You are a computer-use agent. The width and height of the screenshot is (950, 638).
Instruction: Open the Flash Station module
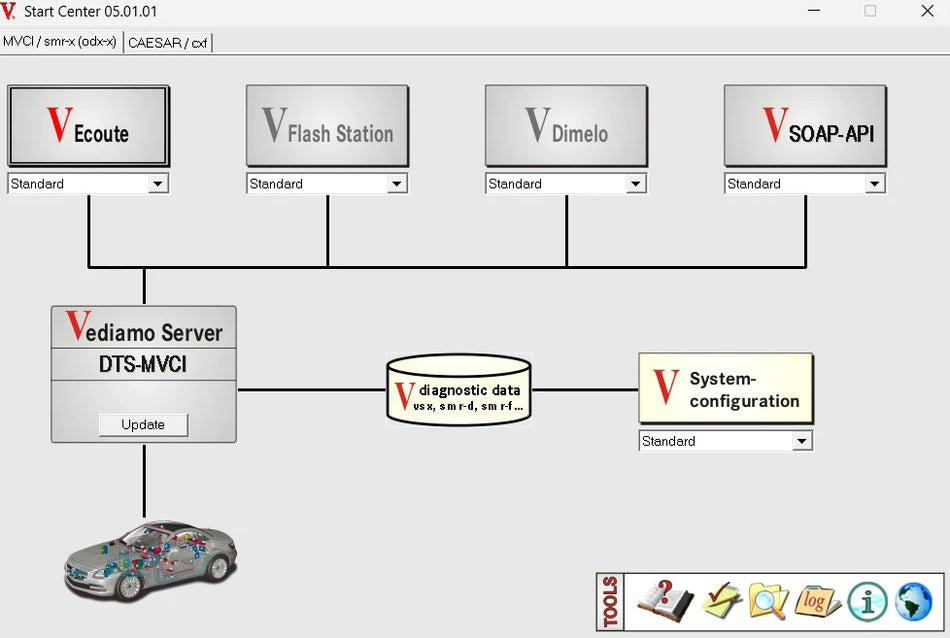tap(327, 126)
